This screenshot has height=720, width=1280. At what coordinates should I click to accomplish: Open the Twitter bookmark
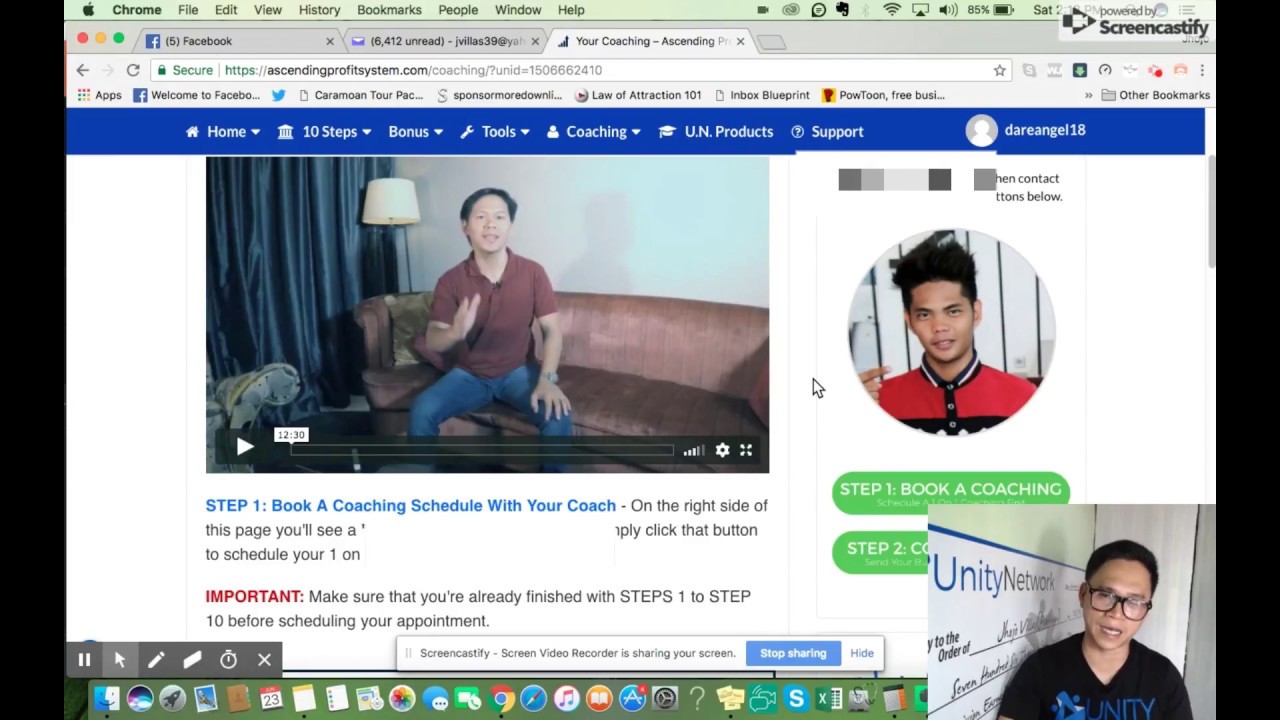(278, 95)
